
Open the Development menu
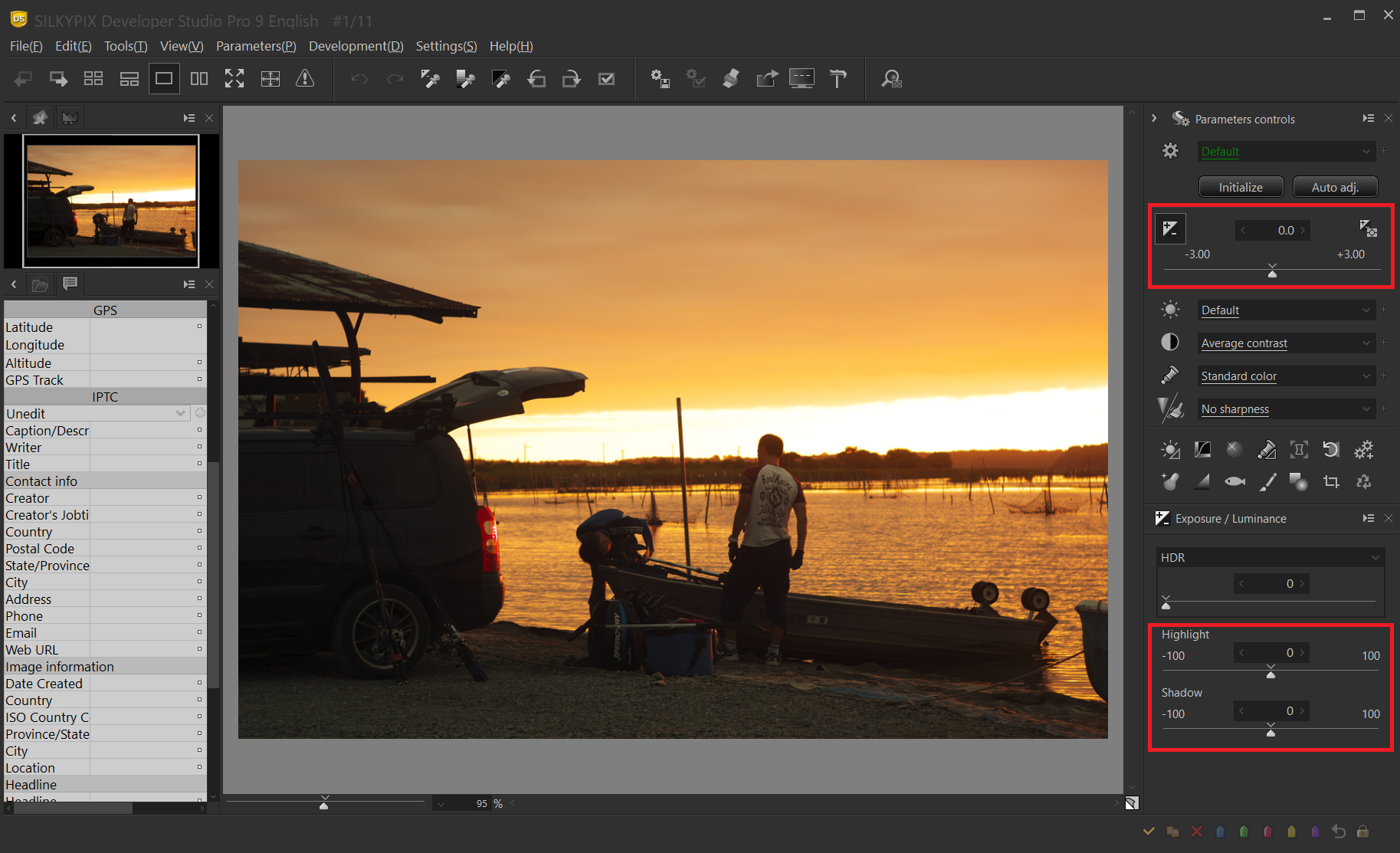pos(356,46)
